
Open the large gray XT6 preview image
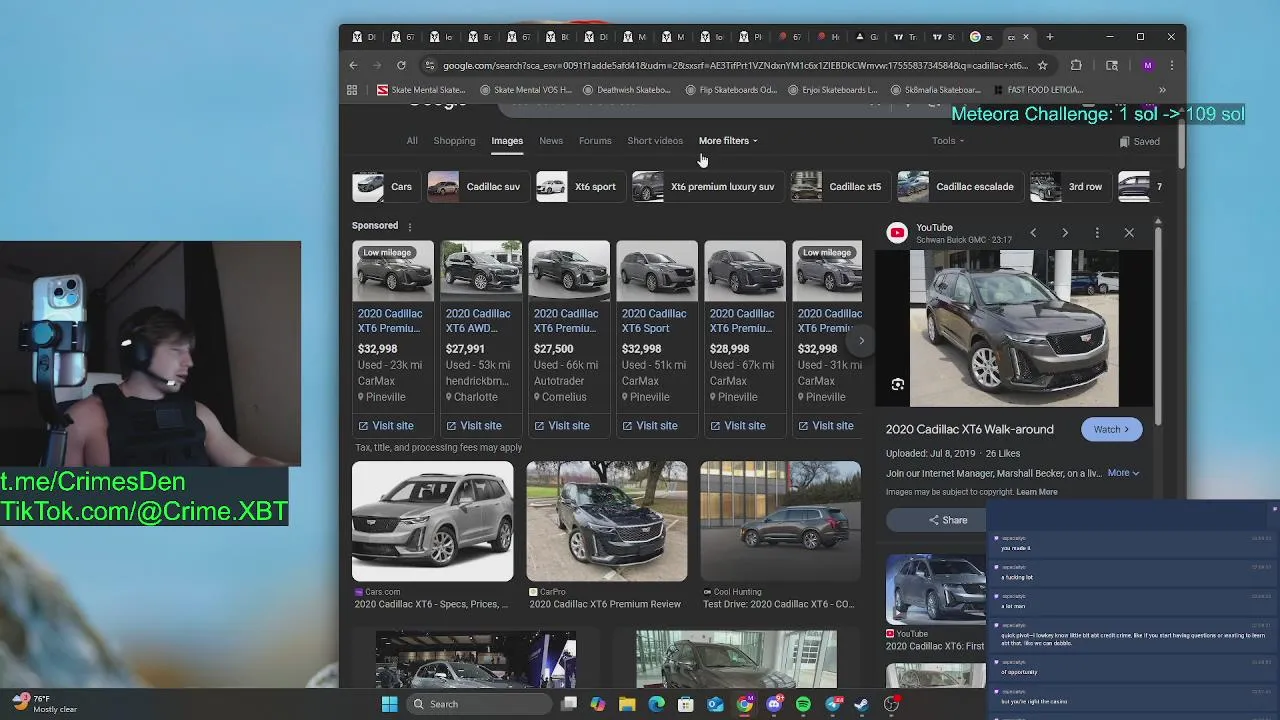point(1014,329)
